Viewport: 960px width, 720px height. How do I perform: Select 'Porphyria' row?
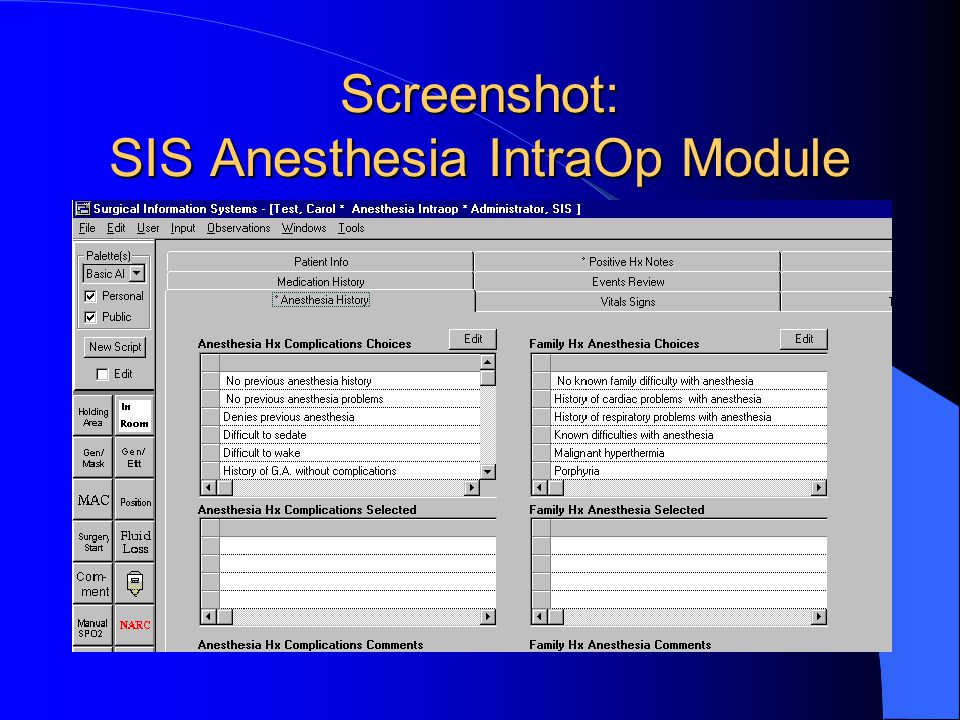[x=689, y=471]
